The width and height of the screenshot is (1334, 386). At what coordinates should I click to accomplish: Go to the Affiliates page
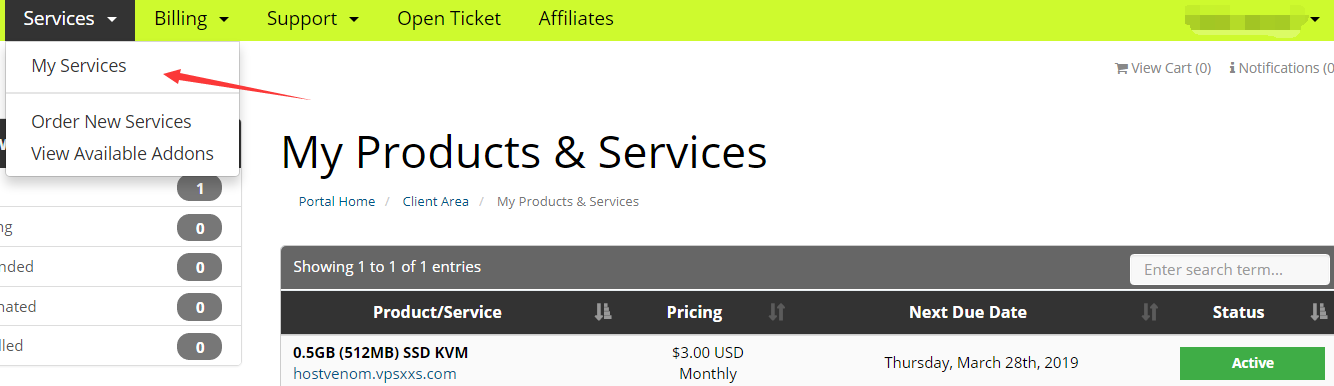(x=576, y=18)
